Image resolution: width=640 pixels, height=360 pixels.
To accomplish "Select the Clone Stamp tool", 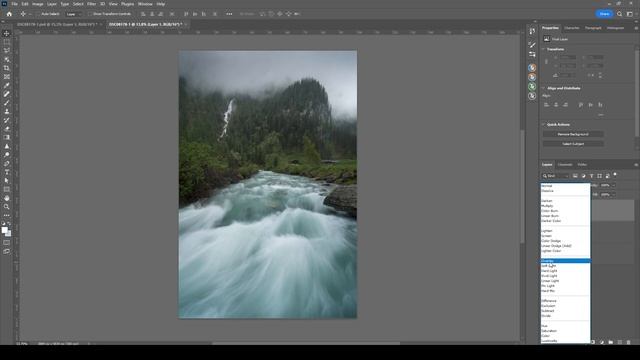I will coord(7,111).
